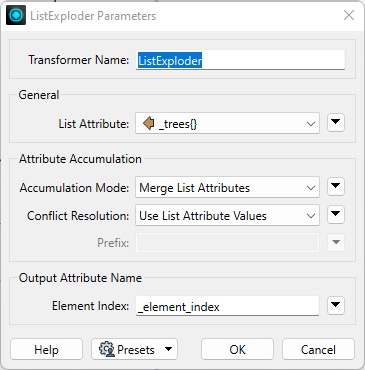Click the gear icon on Presets button
Image resolution: width=365 pixels, height=370 pixels.
coord(107,349)
